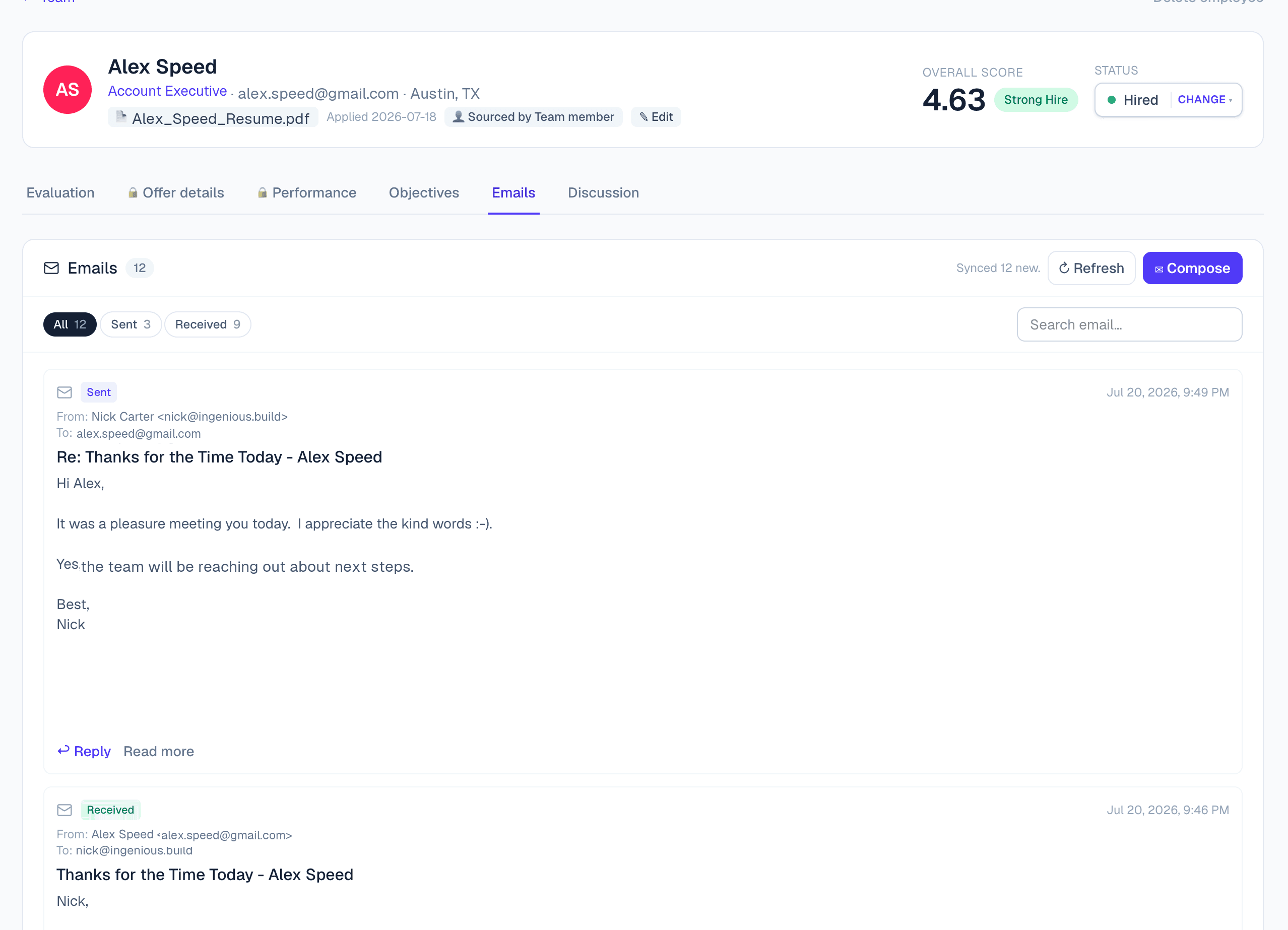Image resolution: width=1288 pixels, height=930 pixels.
Task: Expand the Sent email with Read more
Action: [158, 751]
